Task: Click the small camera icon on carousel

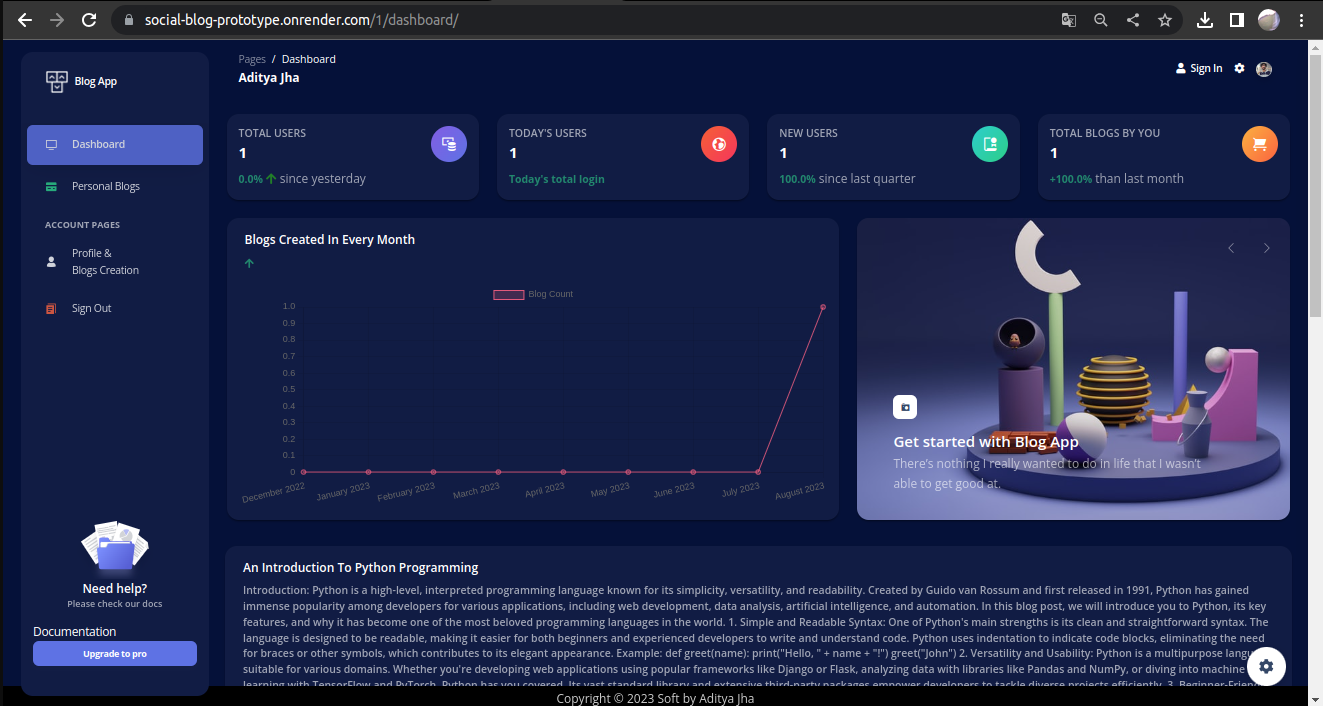Action: point(905,407)
